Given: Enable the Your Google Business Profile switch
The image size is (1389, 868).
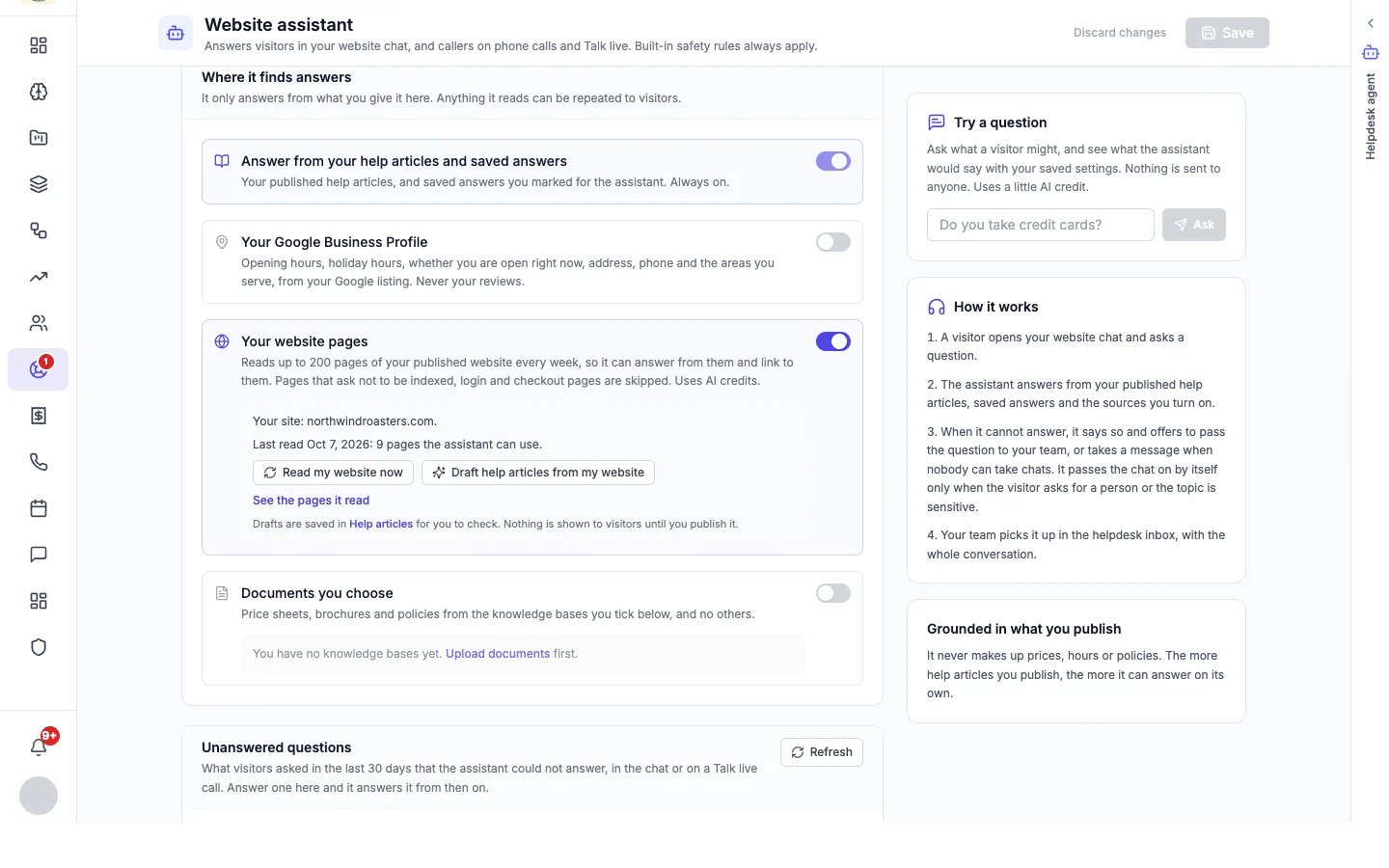Looking at the screenshot, I should pos(833,242).
